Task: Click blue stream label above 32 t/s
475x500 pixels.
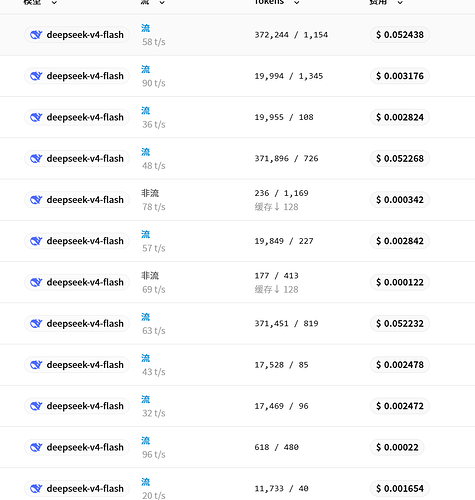Action: (x=146, y=399)
